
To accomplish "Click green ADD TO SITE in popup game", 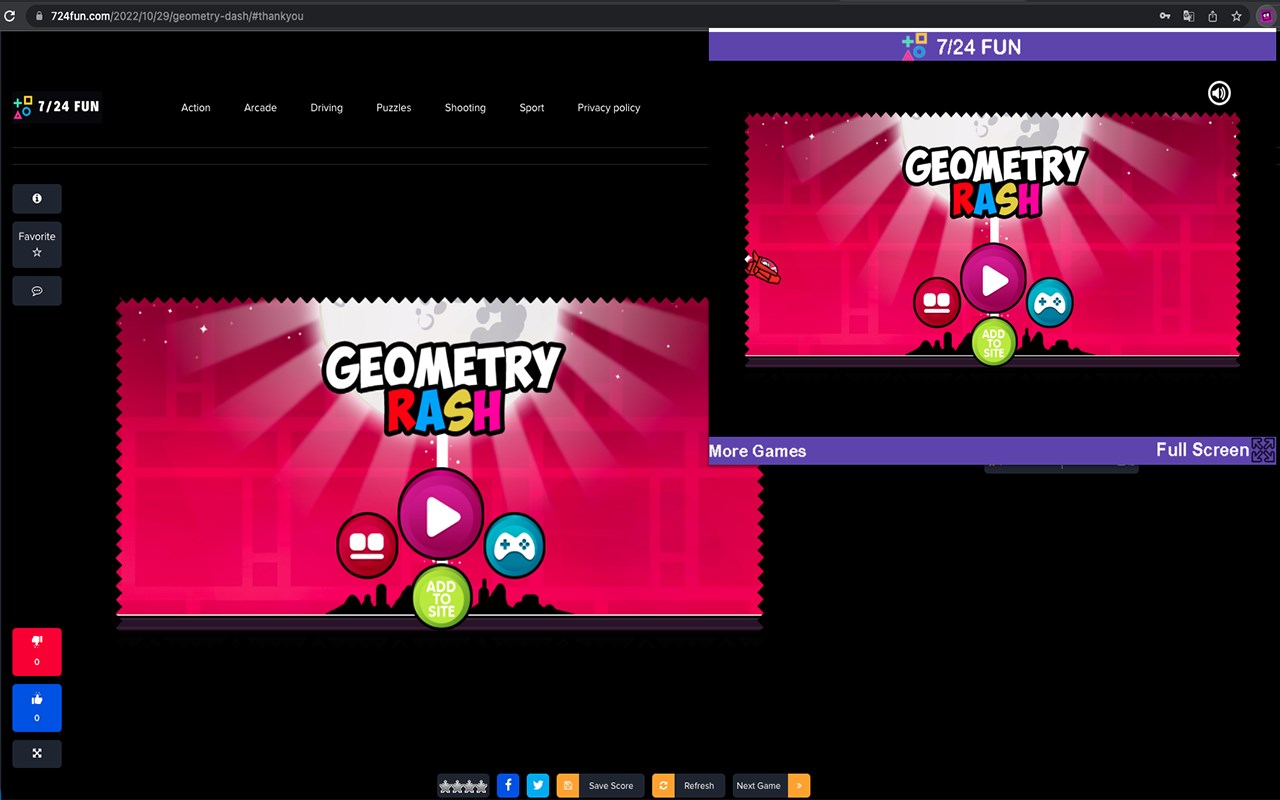I will (994, 341).
